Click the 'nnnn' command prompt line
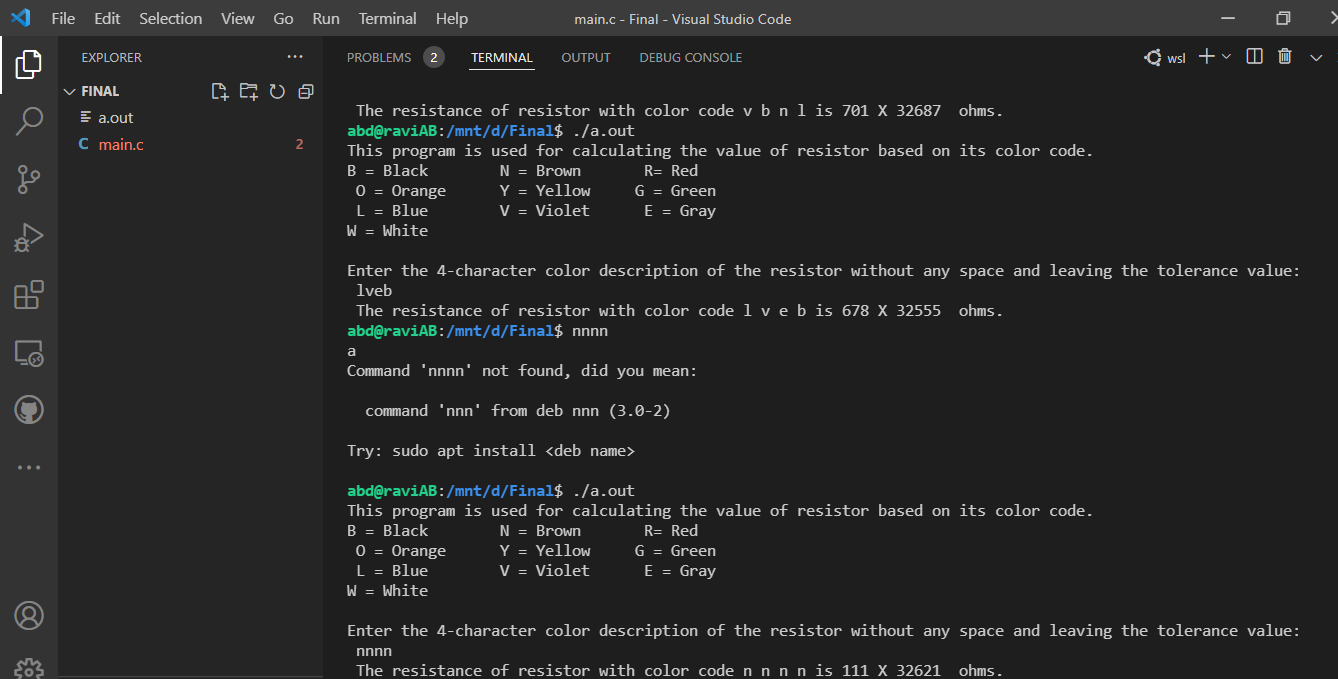1338x679 pixels. 478,331
